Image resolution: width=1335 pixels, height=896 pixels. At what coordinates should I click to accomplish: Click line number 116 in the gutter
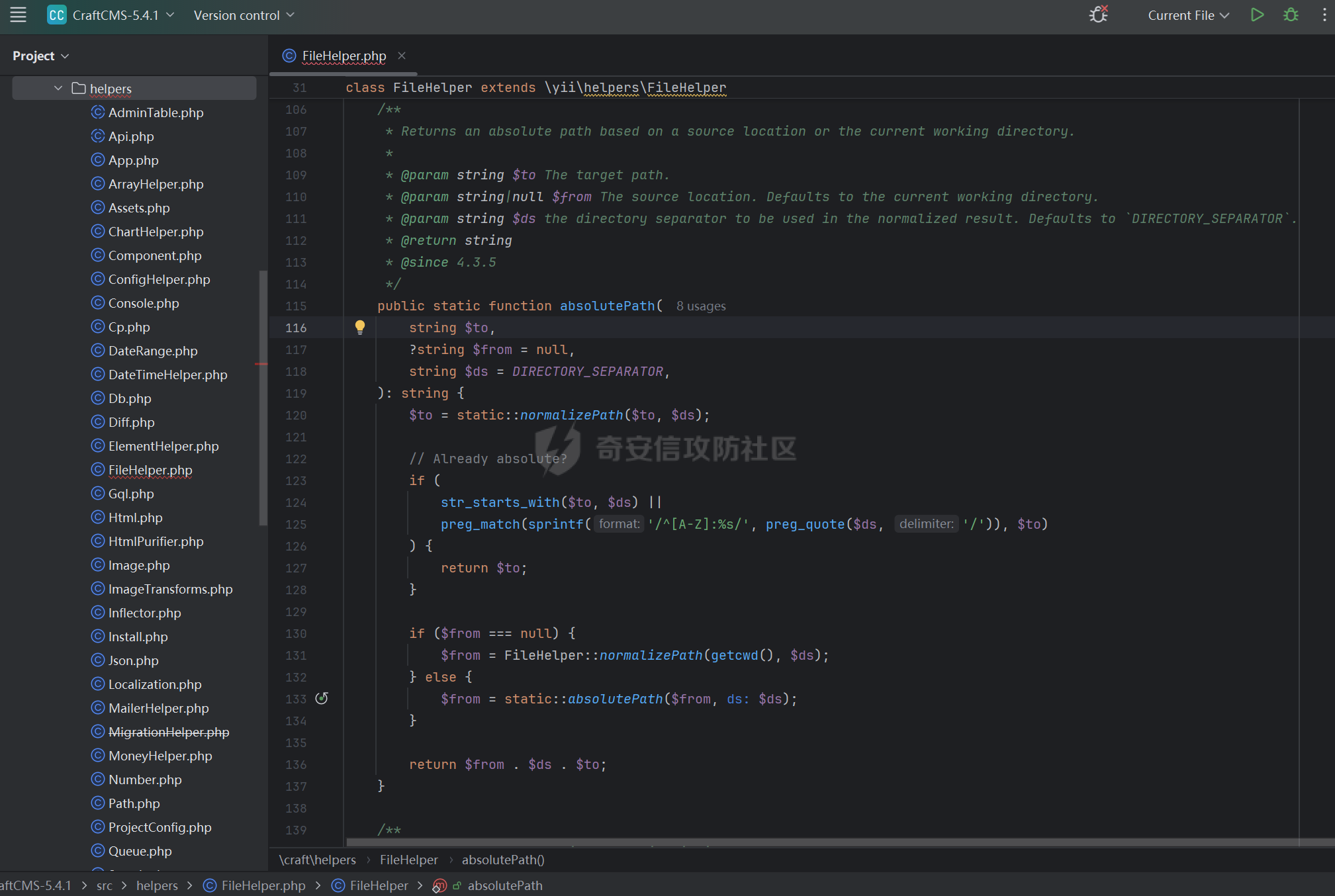click(x=296, y=328)
